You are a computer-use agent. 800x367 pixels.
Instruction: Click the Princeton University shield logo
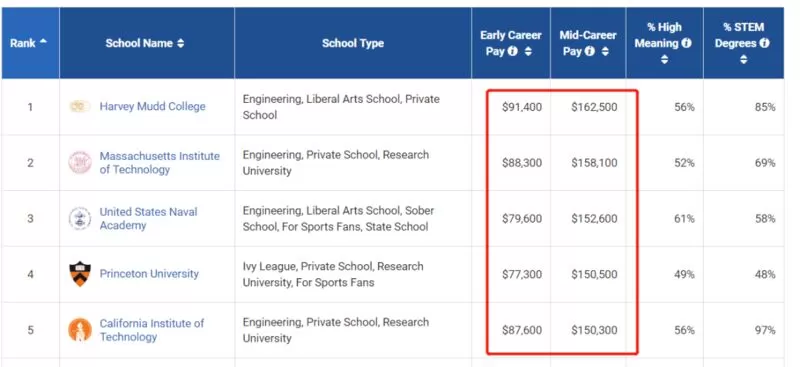coord(80,274)
